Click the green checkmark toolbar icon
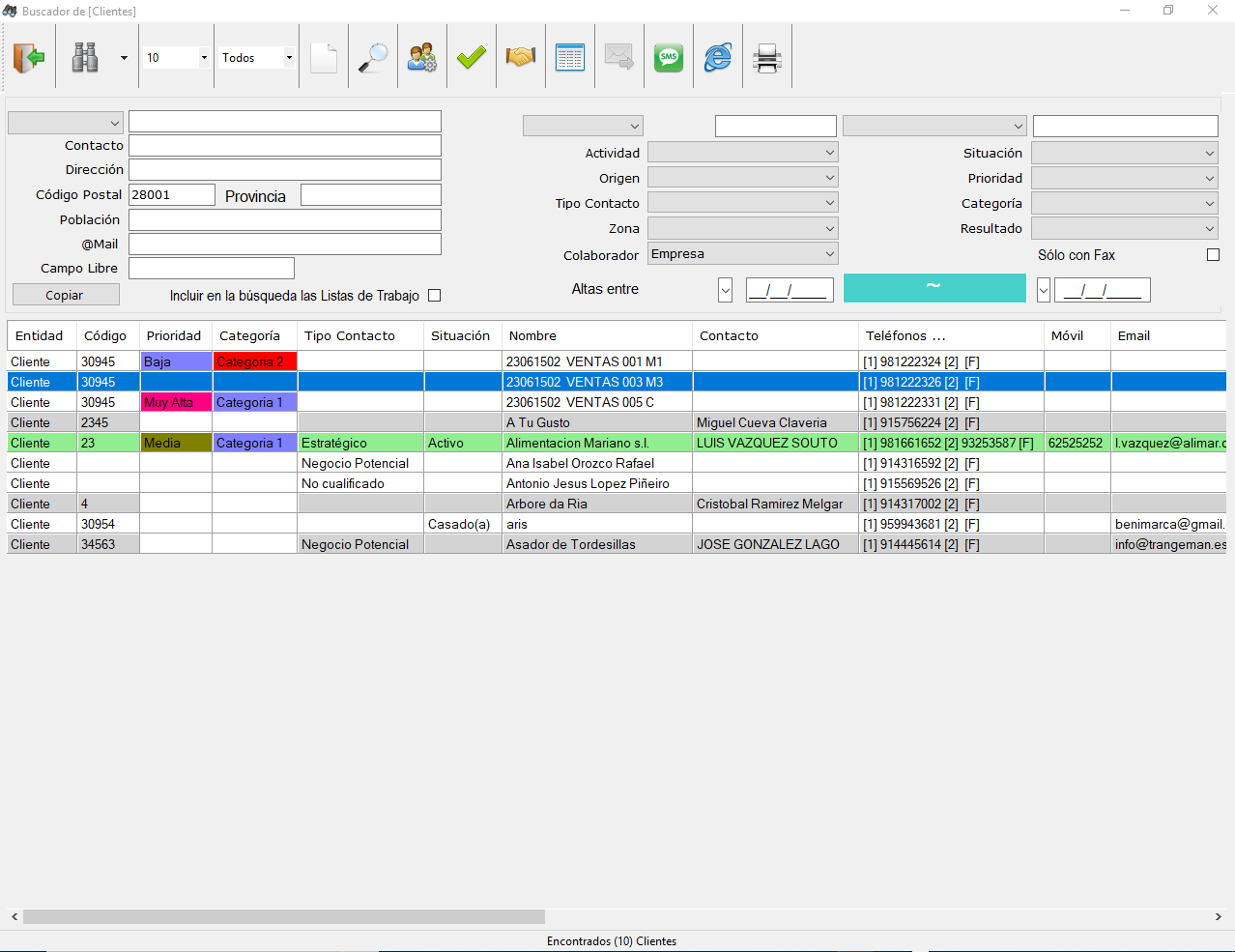Image resolution: width=1235 pixels, height=952 pixels. 472,58
